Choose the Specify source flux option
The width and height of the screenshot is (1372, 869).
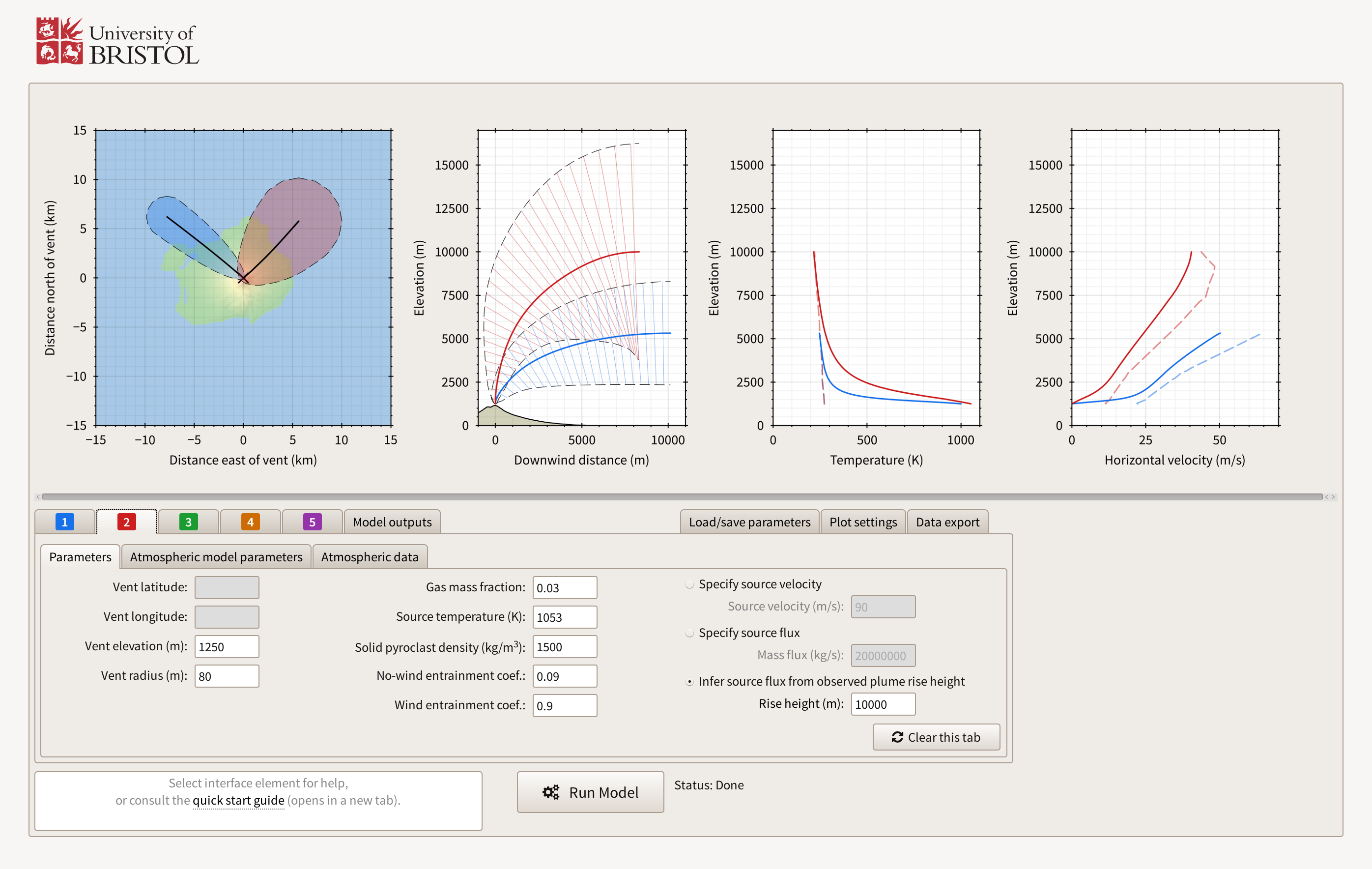689,633
